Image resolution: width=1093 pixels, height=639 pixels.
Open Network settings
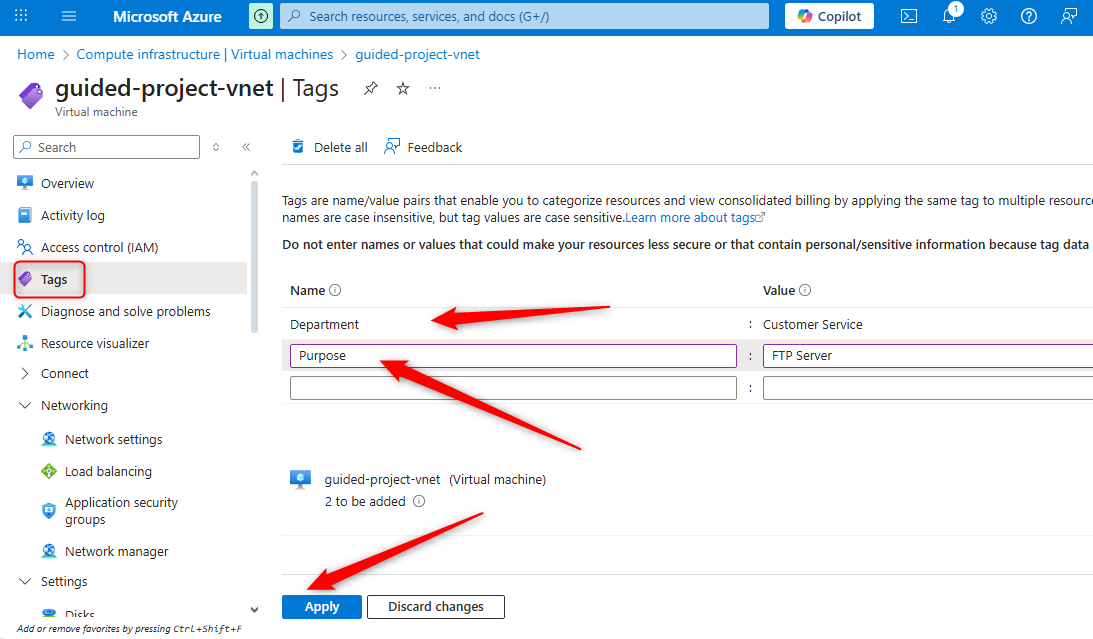click(x=113, y=440)
